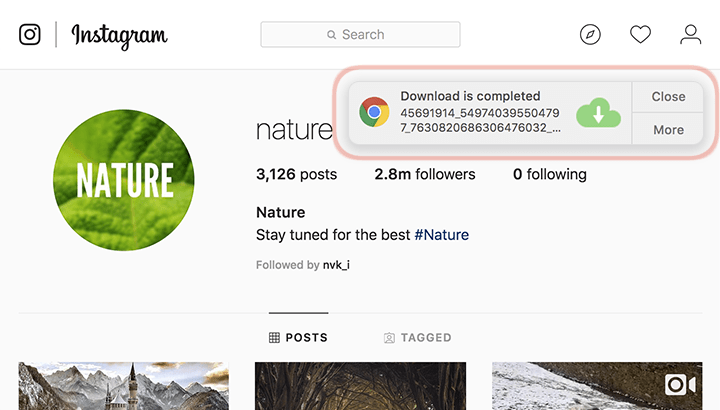The height and width of the screenshot is (410, 720).
Task: Follow the #Nature hashtag link
Action: point(441,235)
